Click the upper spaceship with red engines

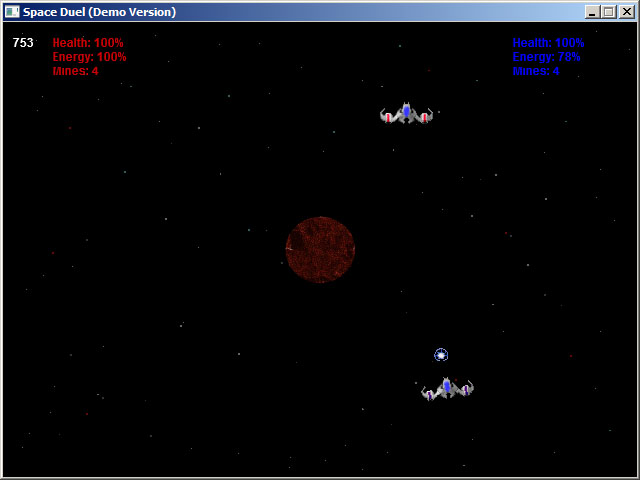point(406,113)
